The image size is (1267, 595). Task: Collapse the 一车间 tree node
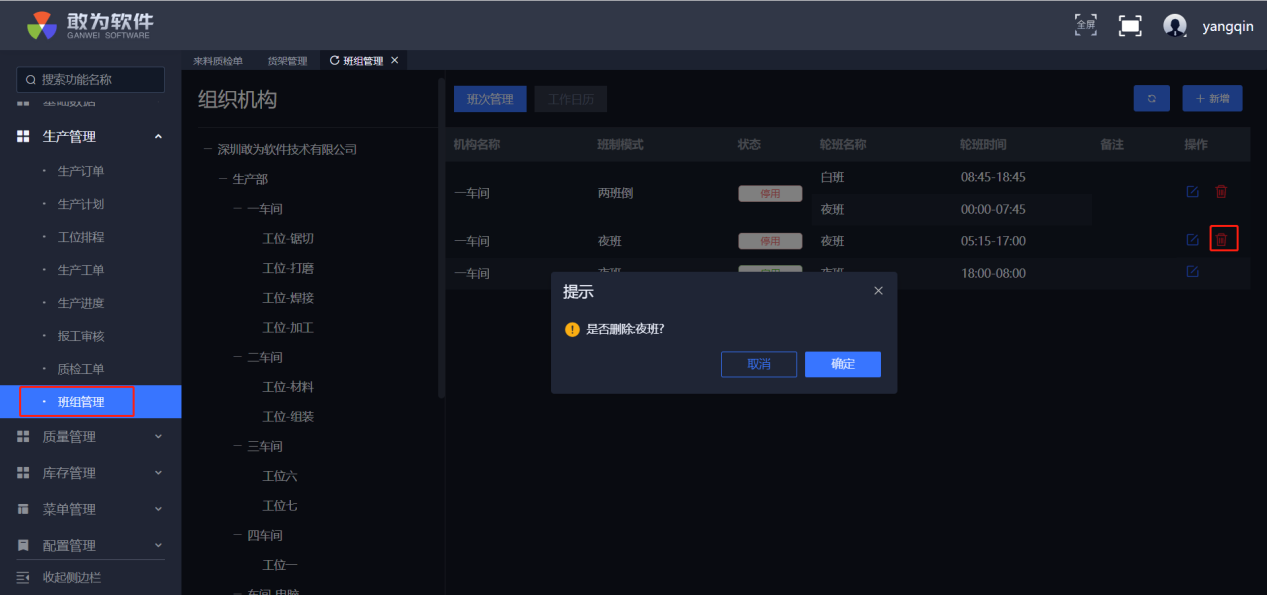click(239, 209)
